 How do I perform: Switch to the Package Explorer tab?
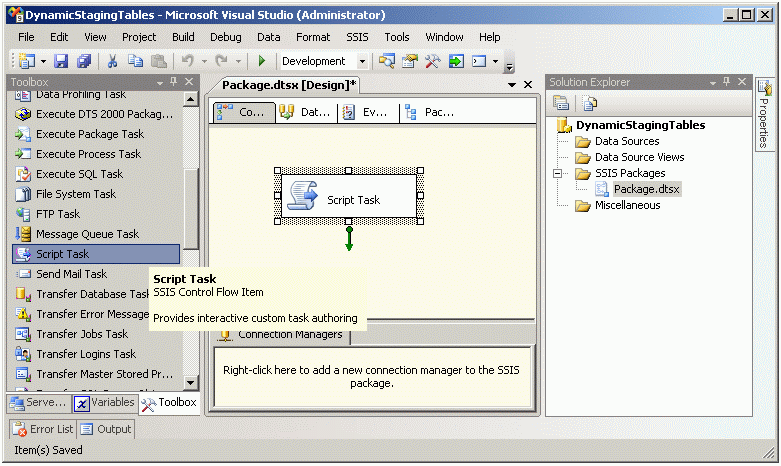click(430, 113)
